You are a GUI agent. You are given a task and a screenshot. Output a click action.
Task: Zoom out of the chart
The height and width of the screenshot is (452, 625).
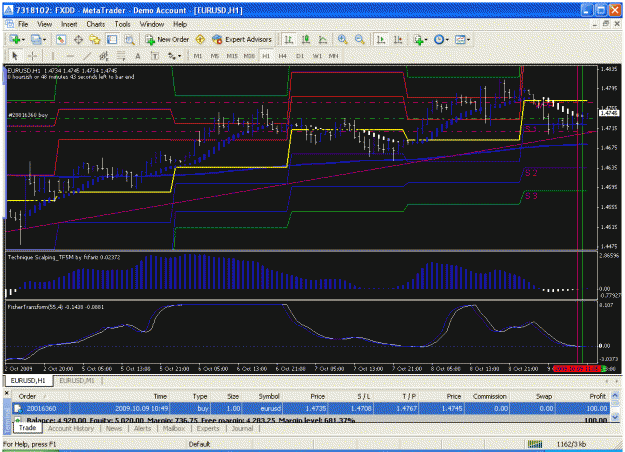click(359, 39)
